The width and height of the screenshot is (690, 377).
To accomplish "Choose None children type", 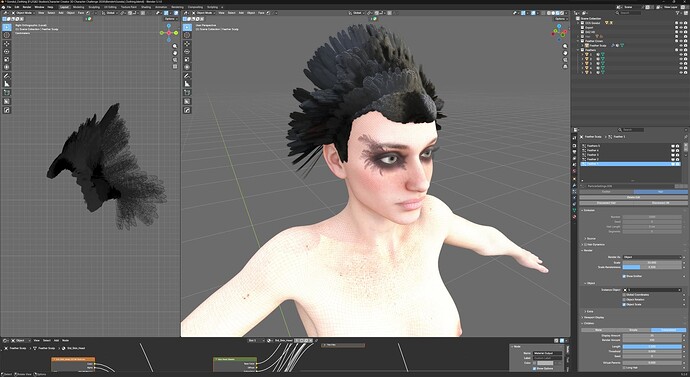I will [x=598, y=330].
